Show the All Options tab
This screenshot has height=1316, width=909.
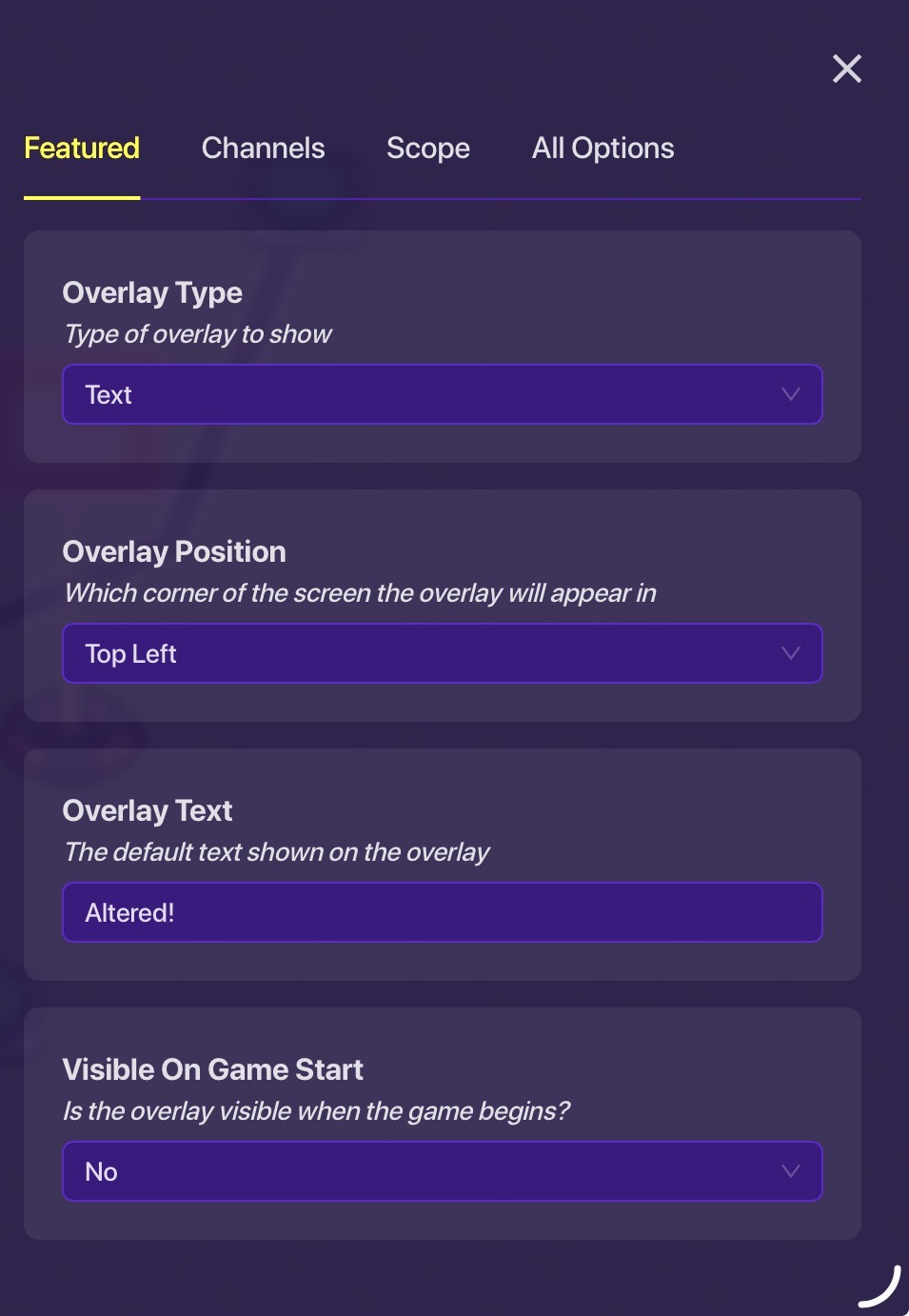603,149
